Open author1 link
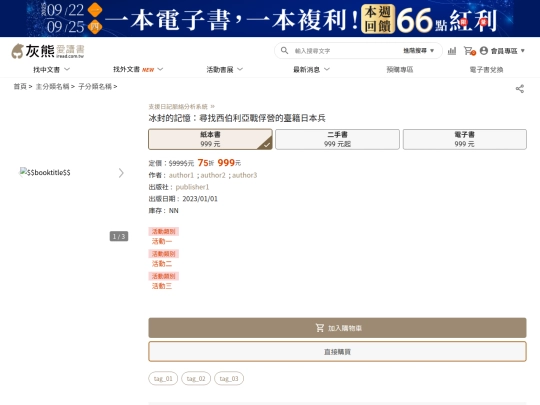 click(181, 175)
